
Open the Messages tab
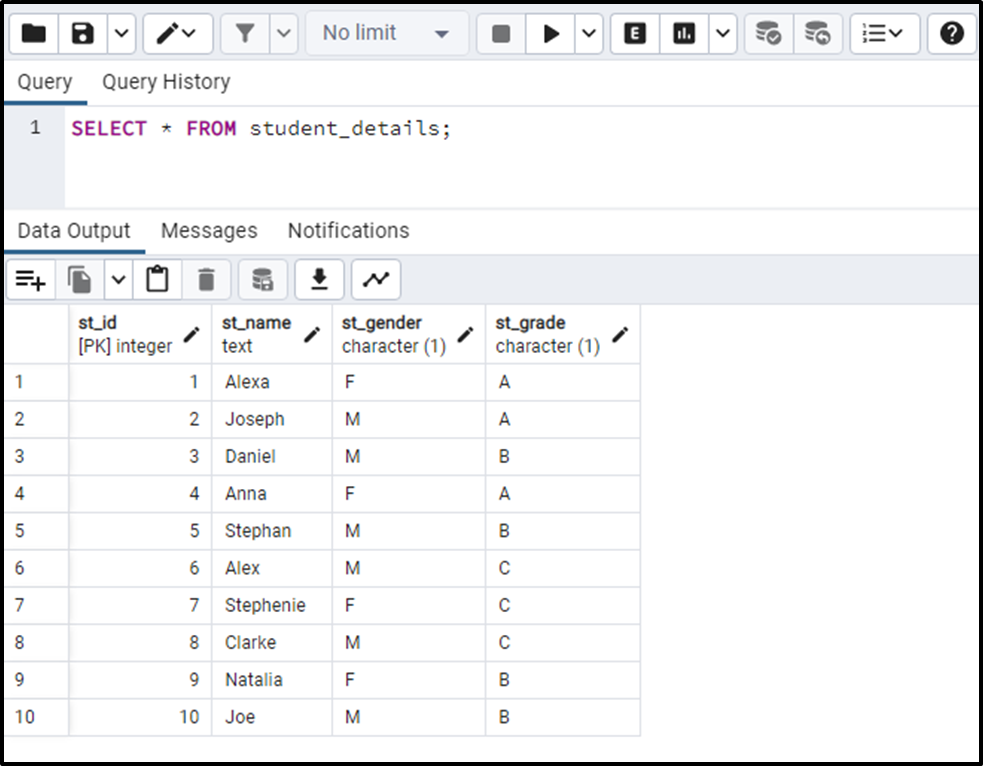click(x=208, y=230)
